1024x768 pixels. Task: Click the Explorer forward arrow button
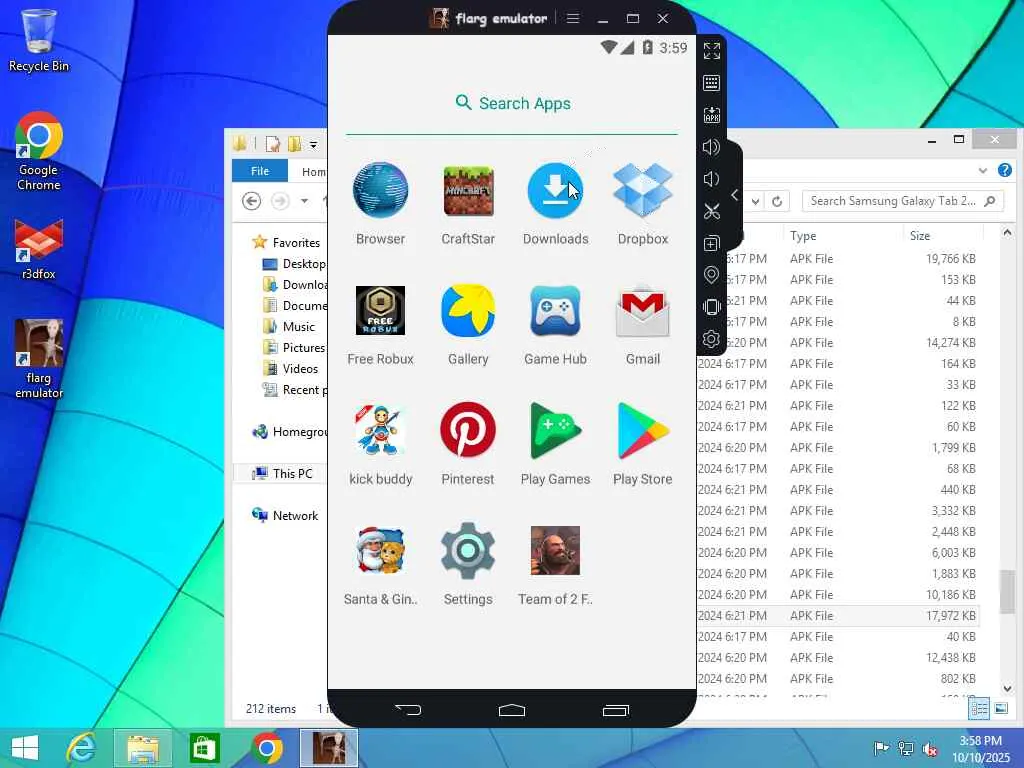tap(281, 200)
